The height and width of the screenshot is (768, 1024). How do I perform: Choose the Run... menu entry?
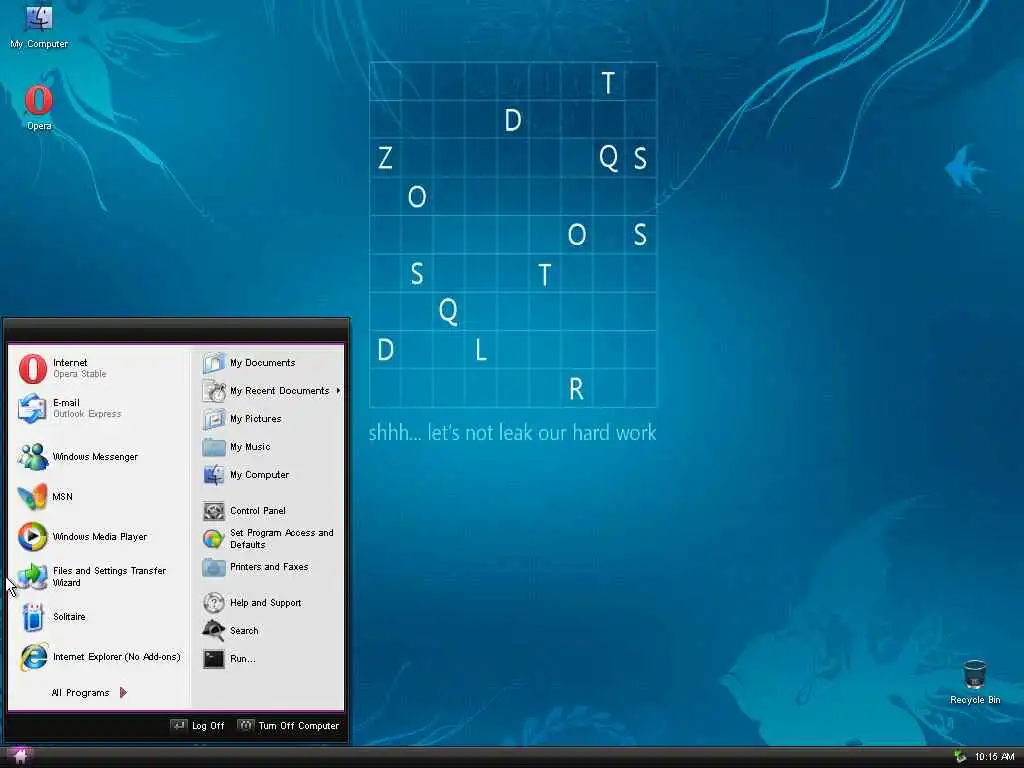tap(269, 659)
